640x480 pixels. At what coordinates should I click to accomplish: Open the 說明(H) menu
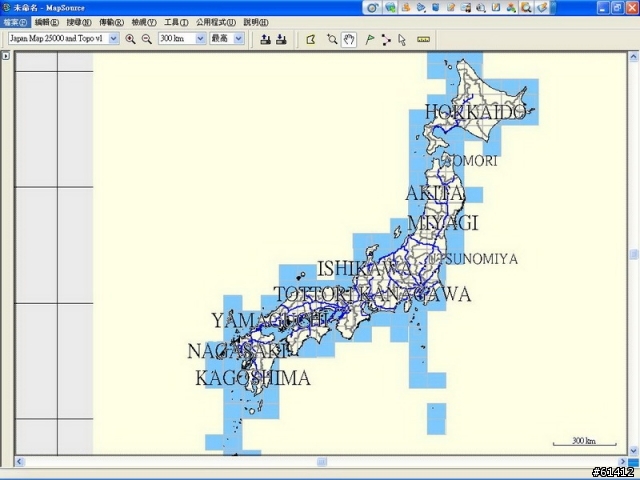pos(256,22)
